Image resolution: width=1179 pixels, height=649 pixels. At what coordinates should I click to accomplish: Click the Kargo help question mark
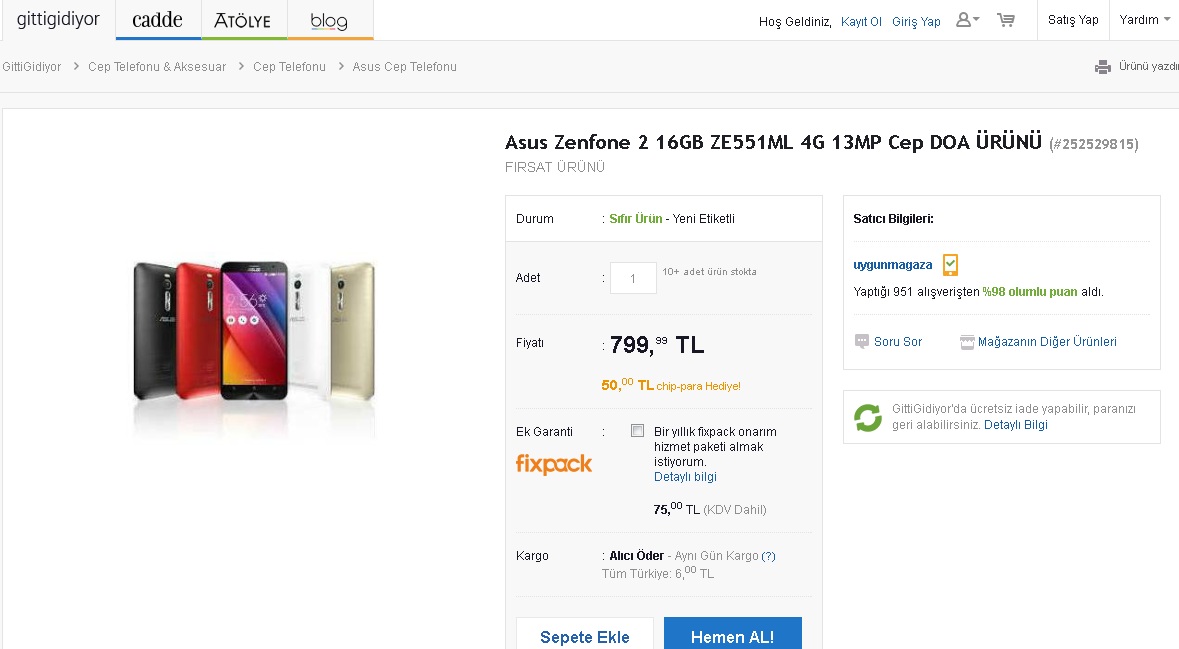pyautogui.click(x=768, y=556)
